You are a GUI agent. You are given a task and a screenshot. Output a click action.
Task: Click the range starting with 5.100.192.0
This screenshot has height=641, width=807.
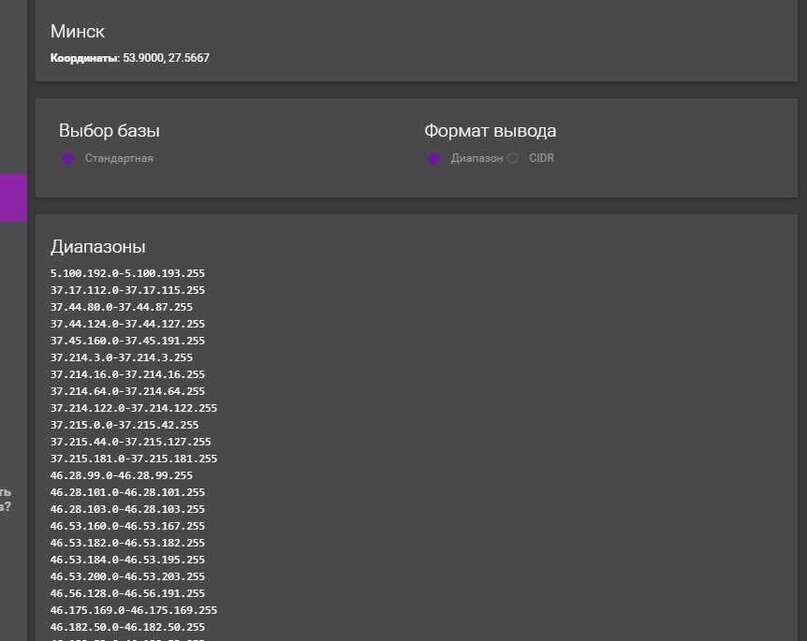(x=127, y=273)
